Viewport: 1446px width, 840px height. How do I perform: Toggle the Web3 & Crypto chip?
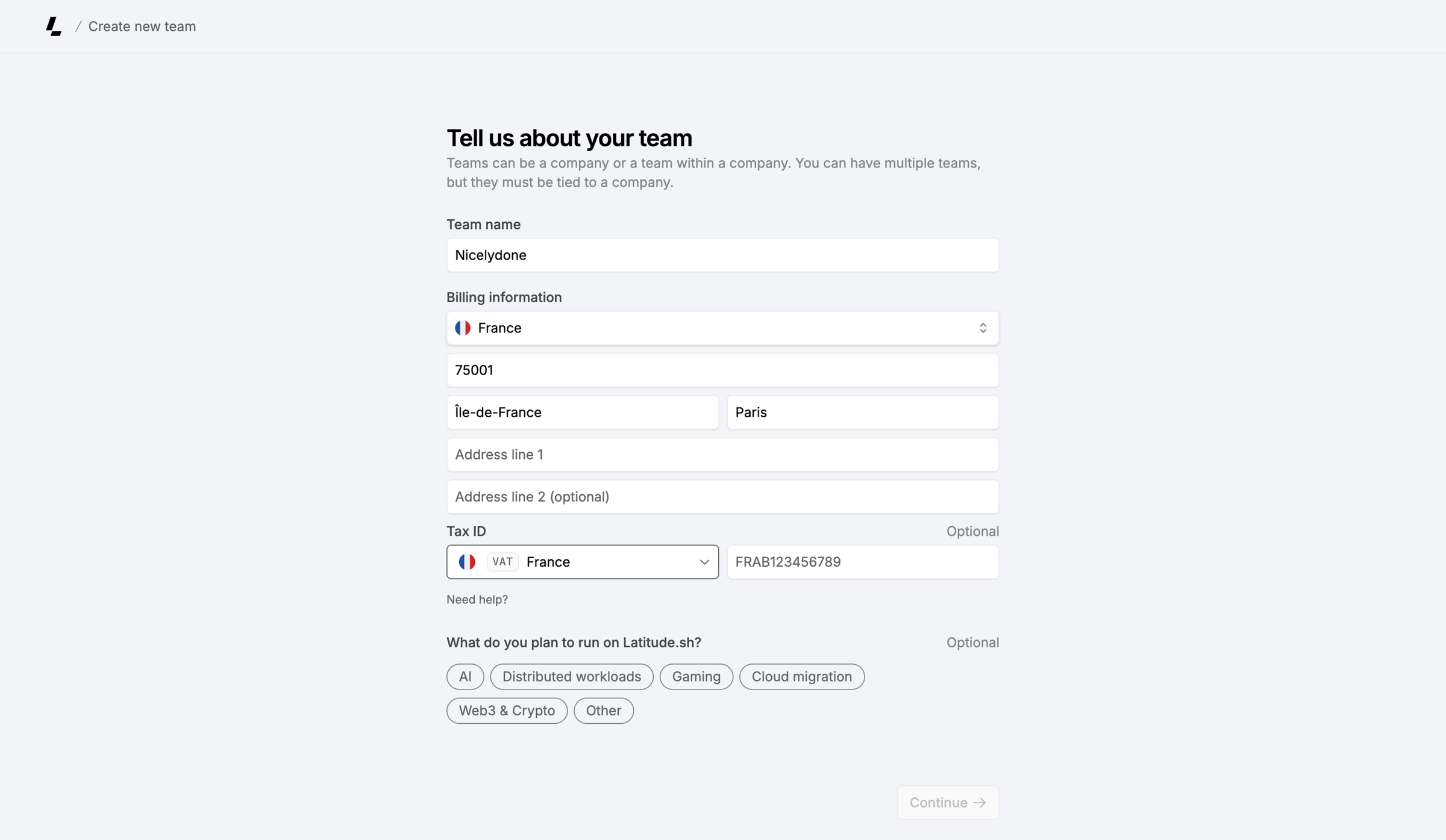[507, 711]
